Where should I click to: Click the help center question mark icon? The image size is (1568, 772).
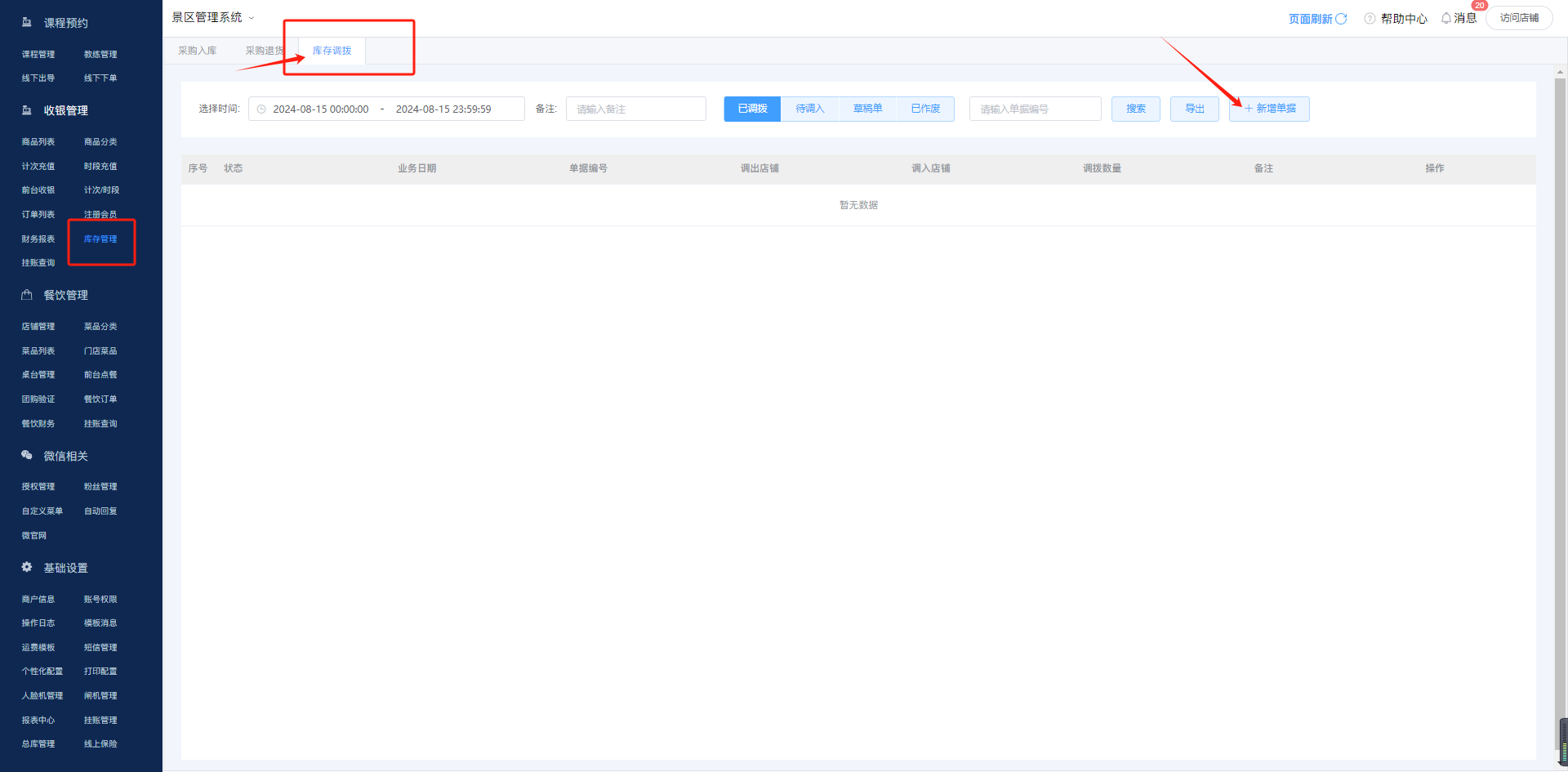coord(1370,19)
